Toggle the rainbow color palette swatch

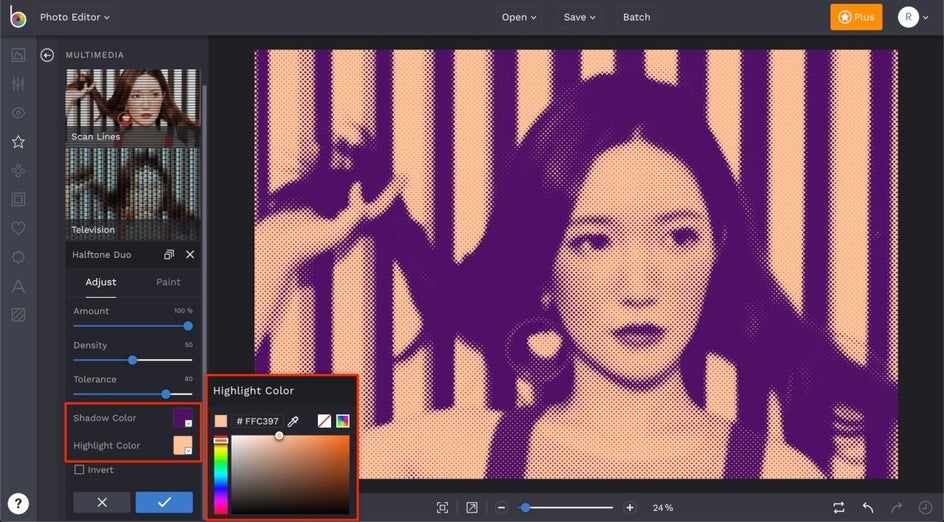(342, 422)
